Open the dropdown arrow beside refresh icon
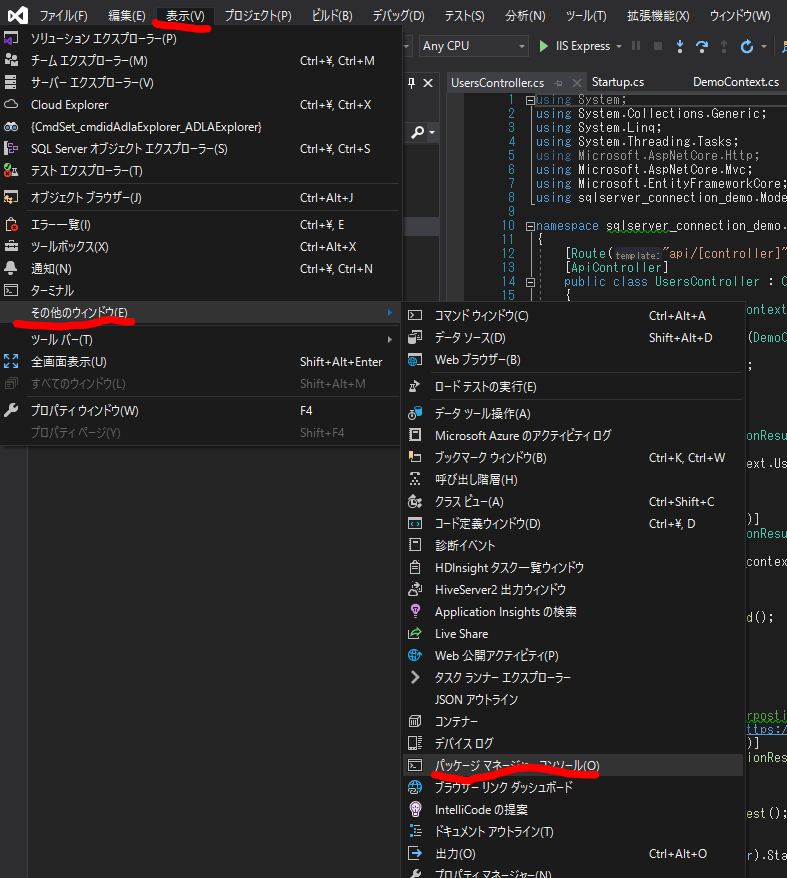787x878 pixels. (x=764, y=46)
